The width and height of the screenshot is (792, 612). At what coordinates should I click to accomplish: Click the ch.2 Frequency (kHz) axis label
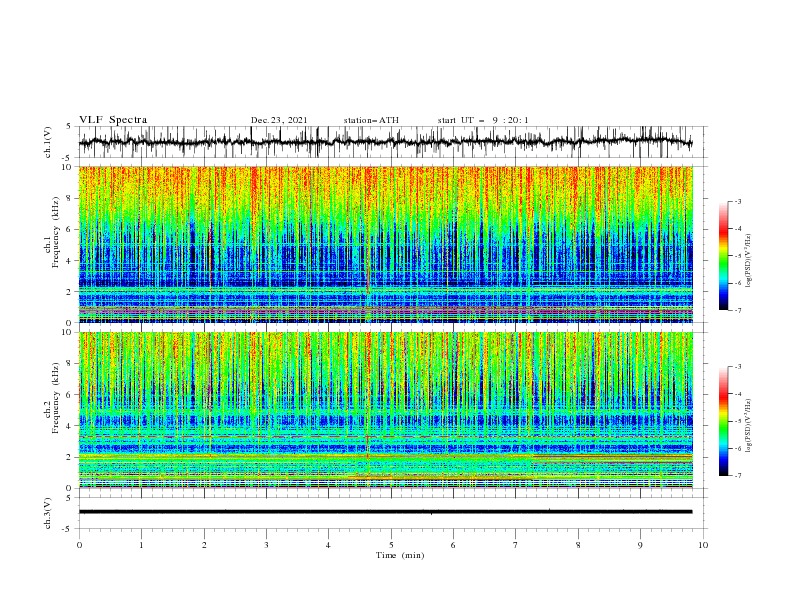(52, 398)
